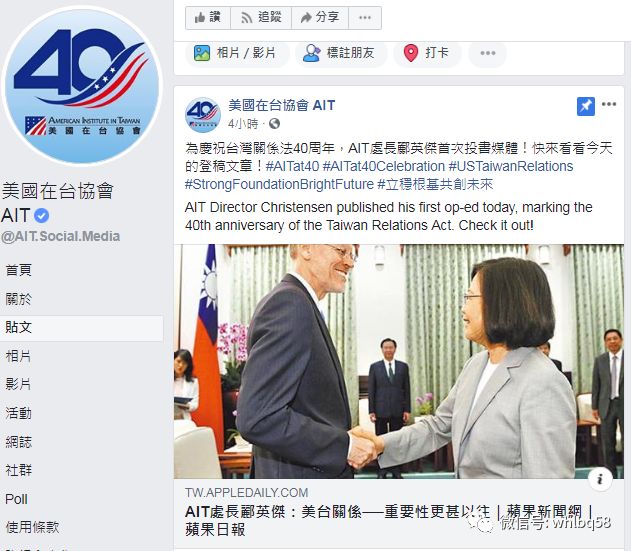Click the handshake article preview image
This screenshot has width=631, height=551.
coord(399,361)
